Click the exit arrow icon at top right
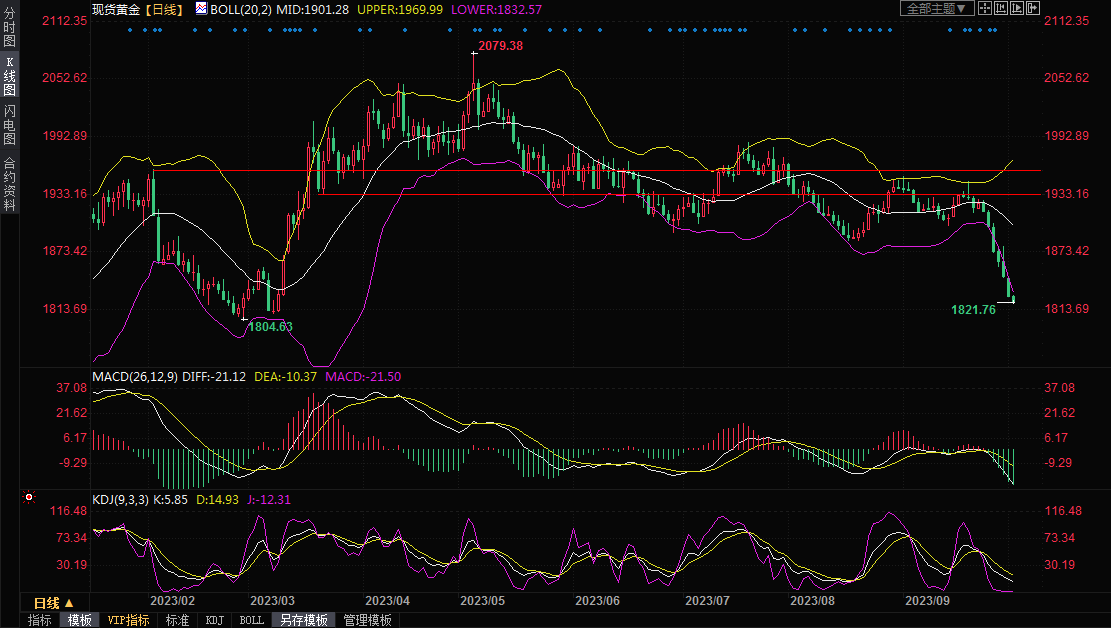The height and width of the screenshot is (628, 1111). pos(1034,8)
